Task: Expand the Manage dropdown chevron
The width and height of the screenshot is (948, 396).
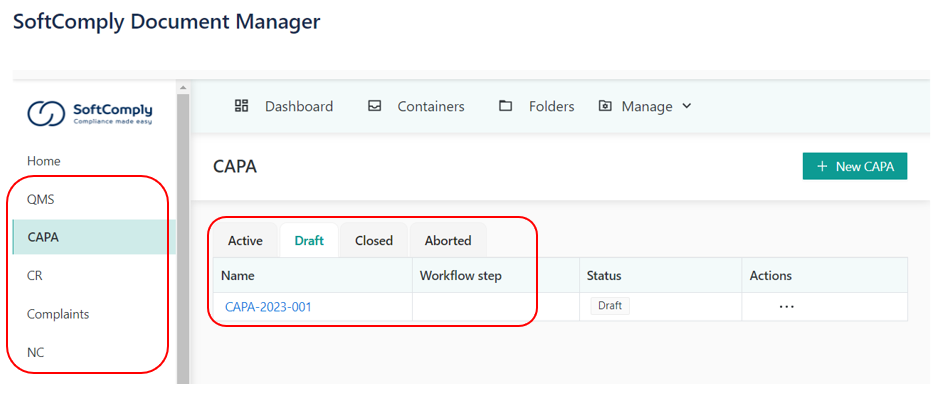Action: [686, 106]
